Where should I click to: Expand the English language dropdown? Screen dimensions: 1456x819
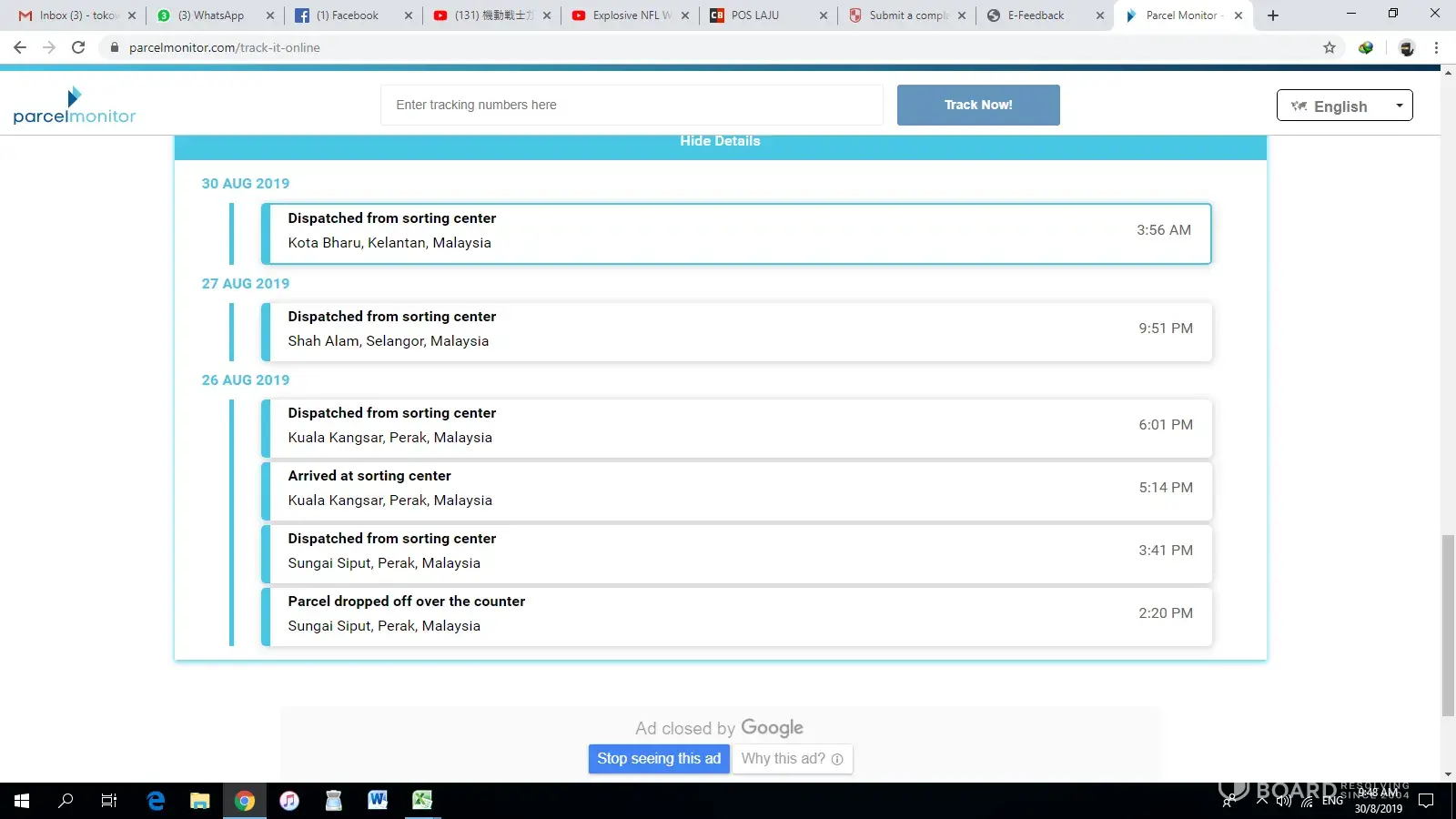coord(1345,106)
